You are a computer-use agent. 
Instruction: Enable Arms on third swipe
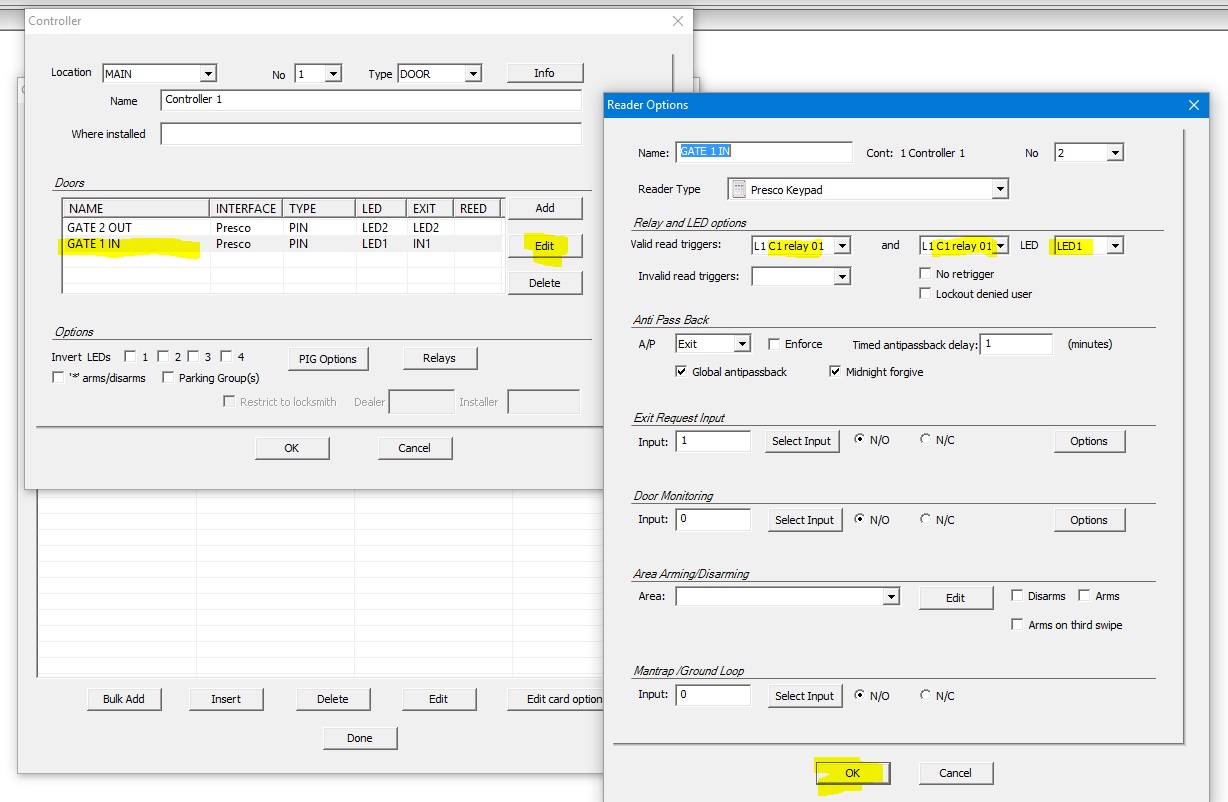pyautogui.click(x=1018, y=625)
